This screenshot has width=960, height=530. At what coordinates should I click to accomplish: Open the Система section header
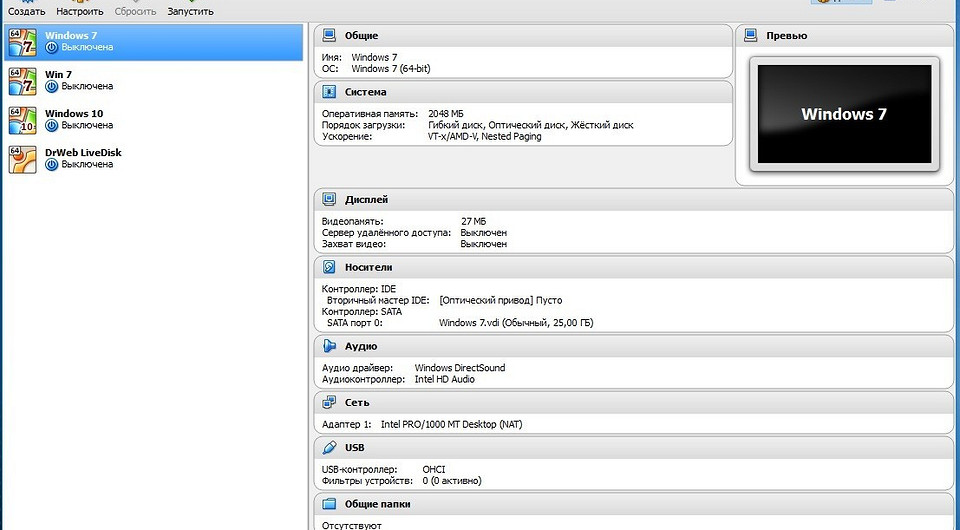[523, 92]
